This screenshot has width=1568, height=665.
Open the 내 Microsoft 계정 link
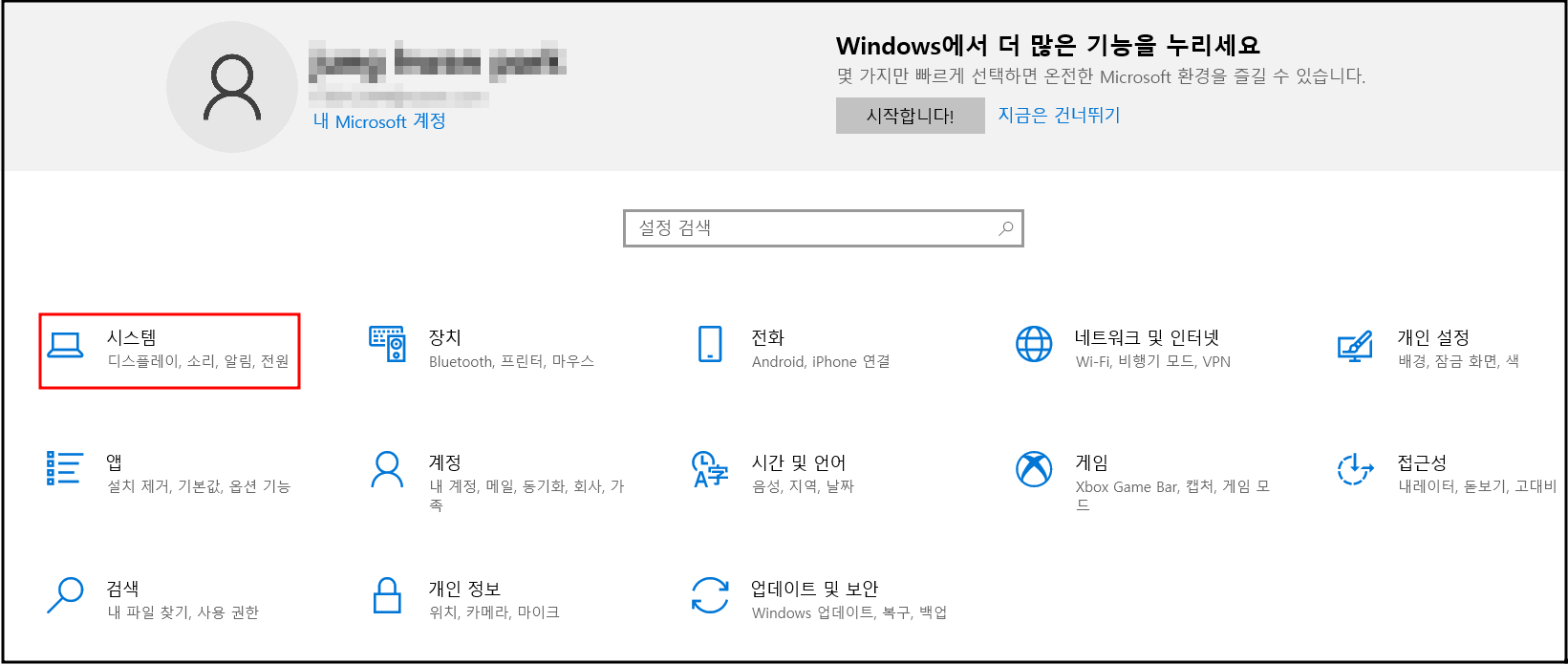coord(379,121)
